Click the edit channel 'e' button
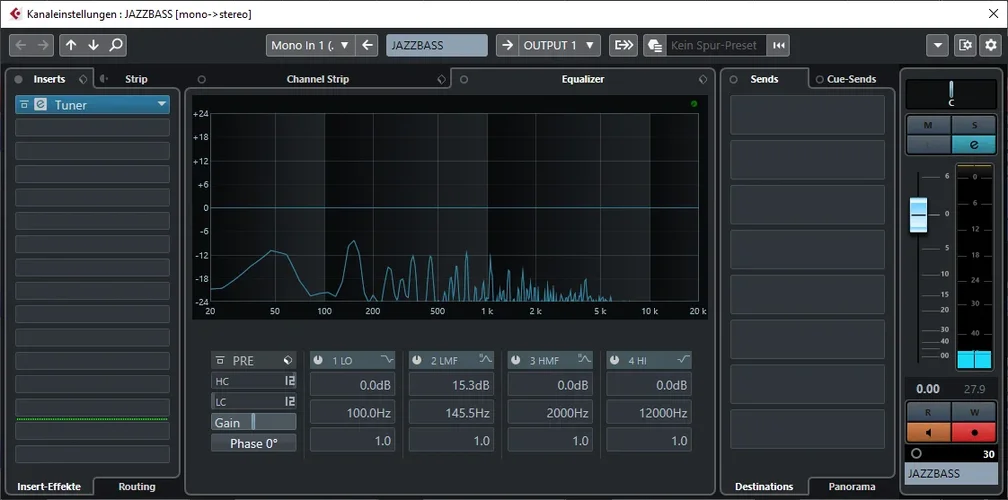 click(974, 145)
